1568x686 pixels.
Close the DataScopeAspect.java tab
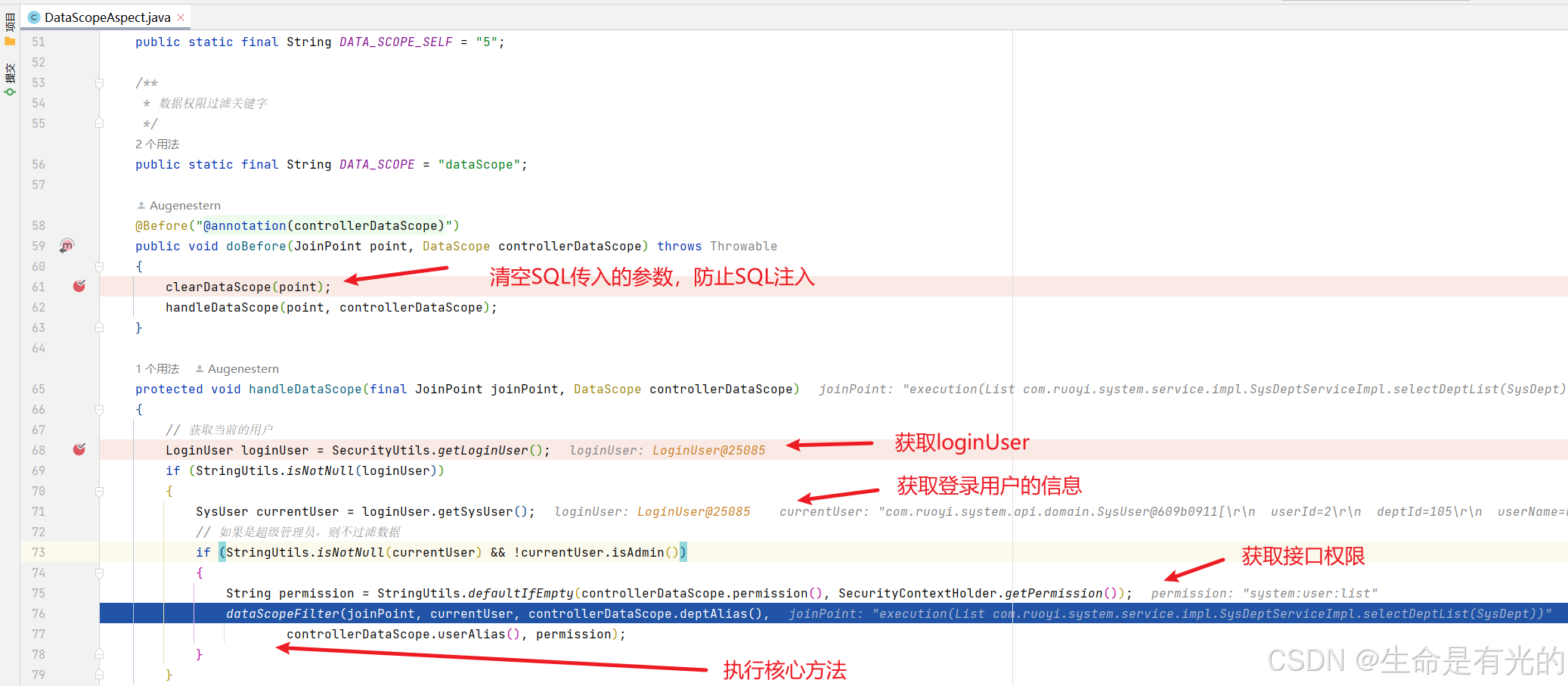click(x=181, y=17)
